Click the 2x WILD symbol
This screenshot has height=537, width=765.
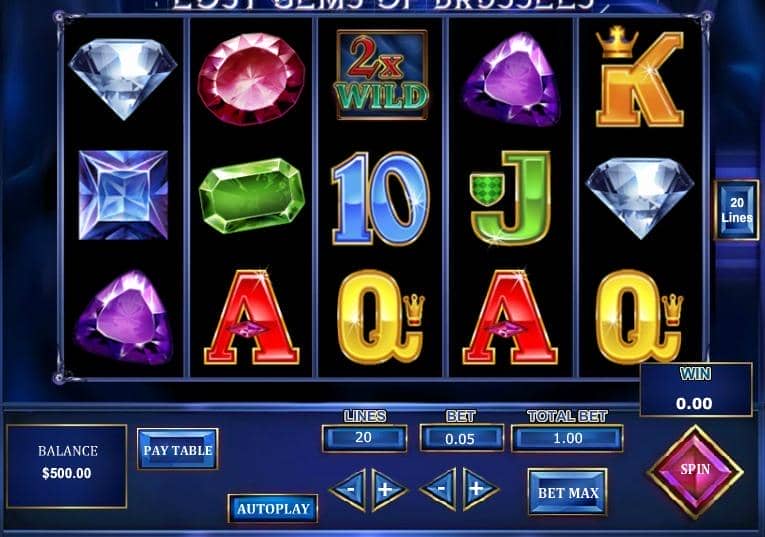click(382, 75)
